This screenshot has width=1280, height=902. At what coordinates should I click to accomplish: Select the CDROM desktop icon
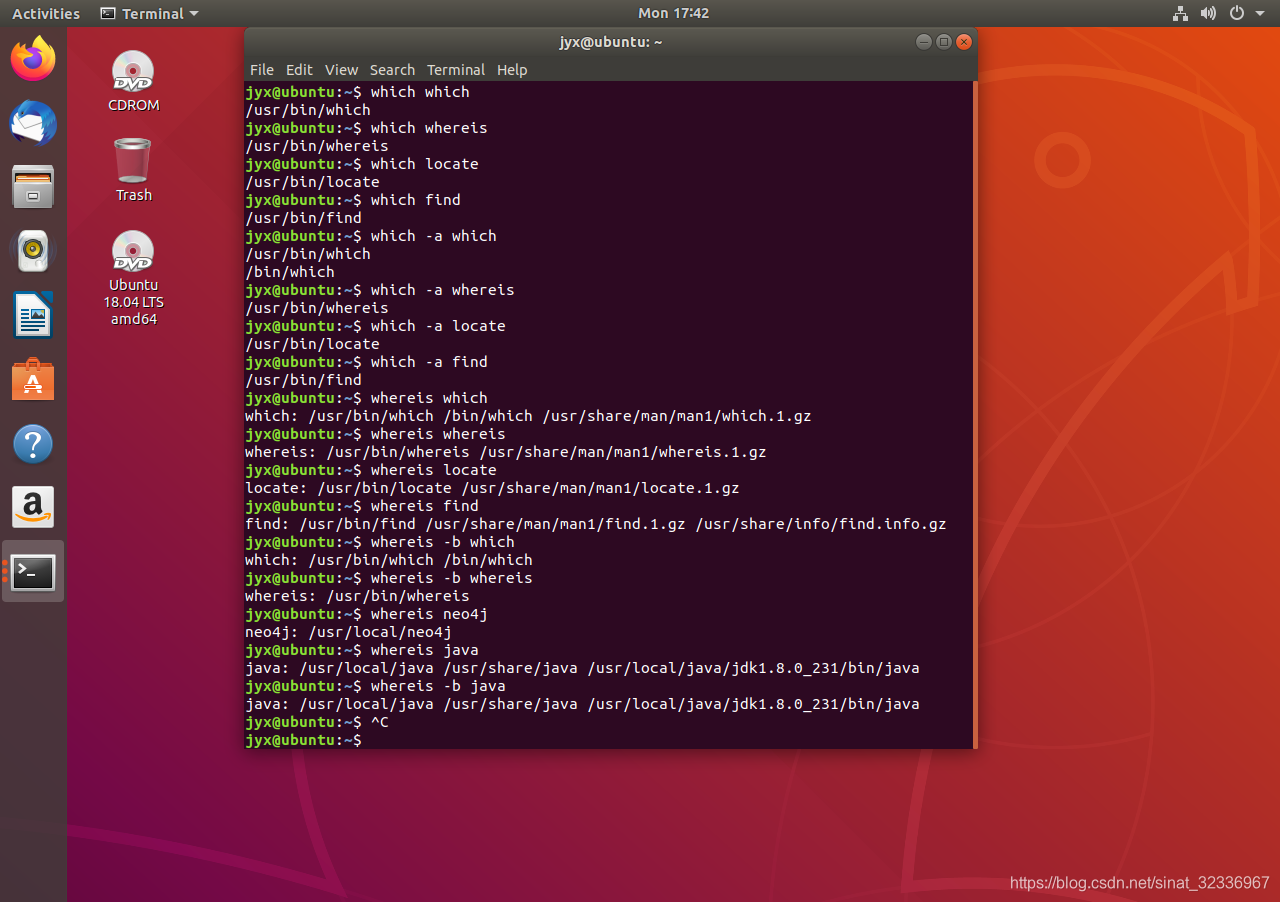133,80
